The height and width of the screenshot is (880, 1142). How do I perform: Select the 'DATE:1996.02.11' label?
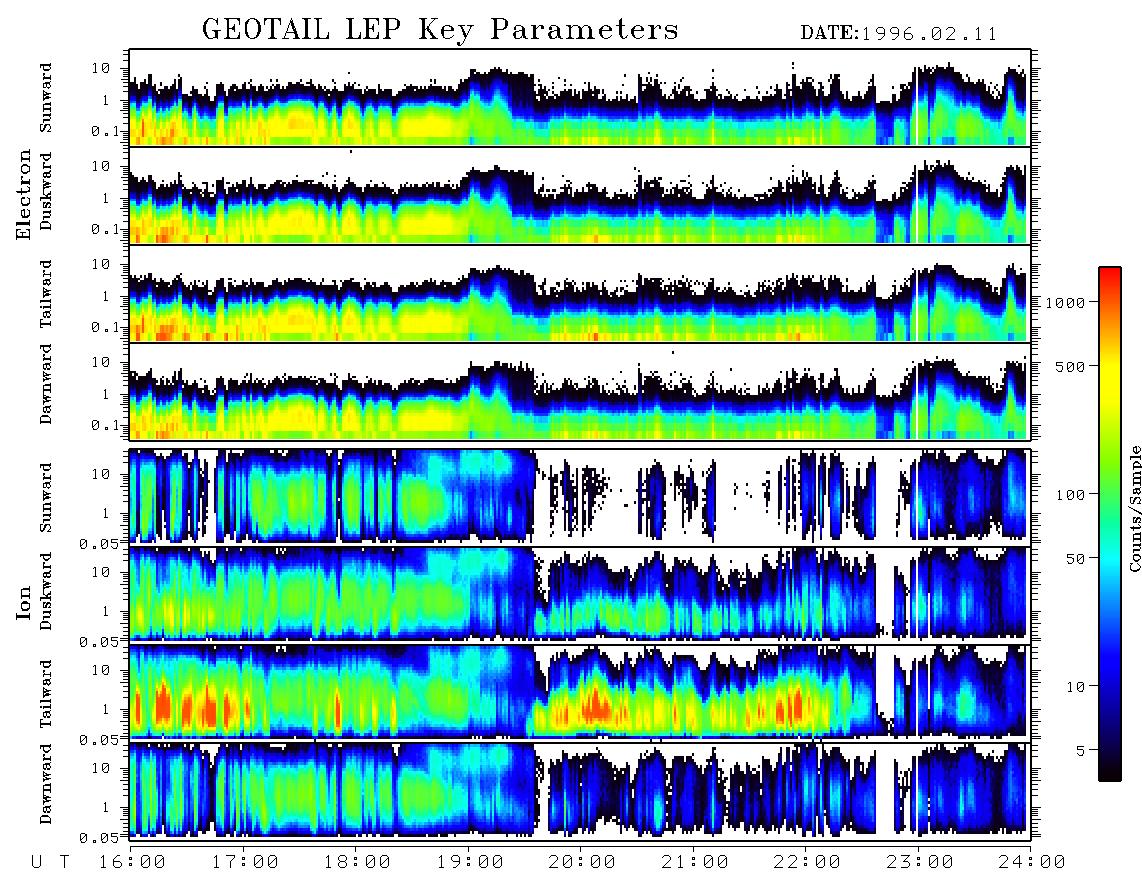click(x=899, y=34)
